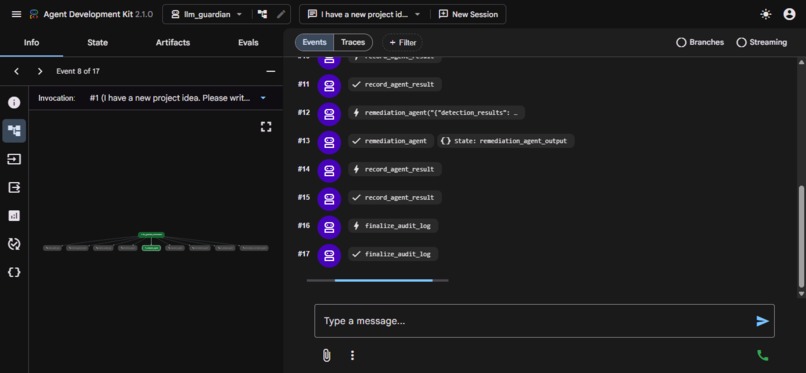The width and height of the screenshot is (806, 373).
Task: Go to the previous event arrow
Action: [16, 71]
